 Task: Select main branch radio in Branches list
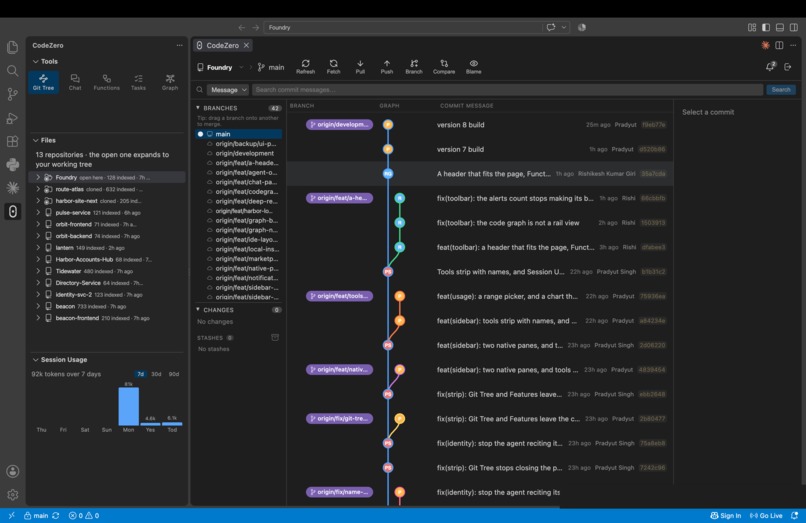(x=200, y=134)
